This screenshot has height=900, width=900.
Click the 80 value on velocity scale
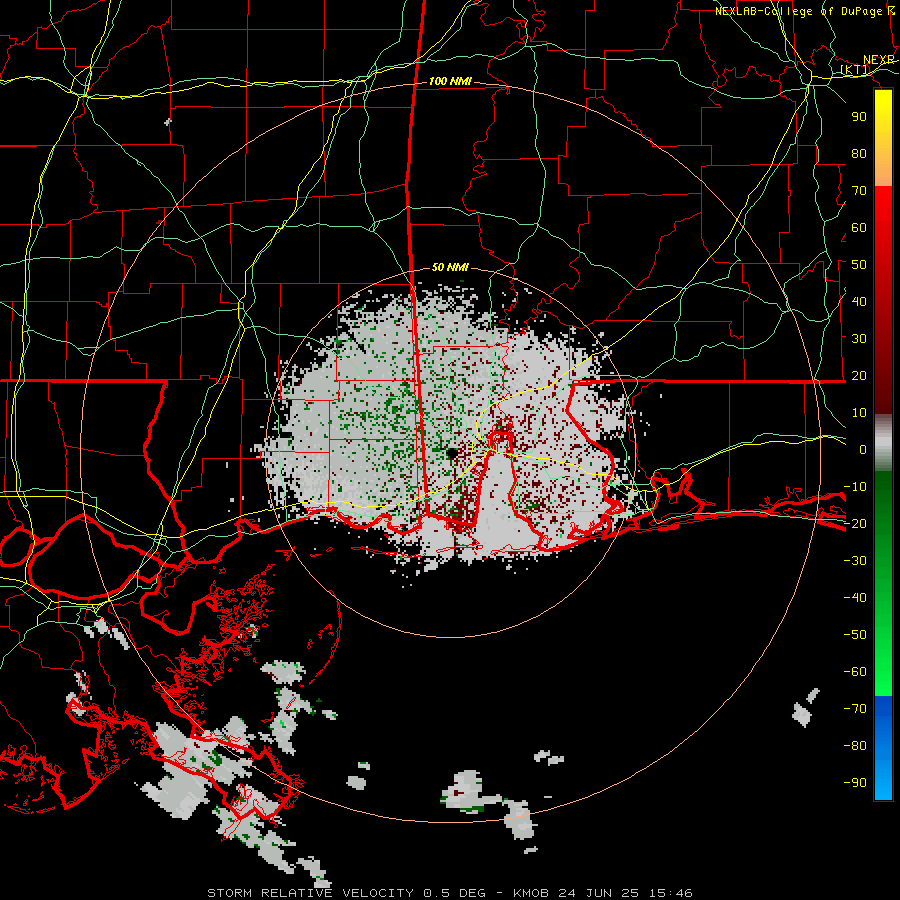(859, 154)
